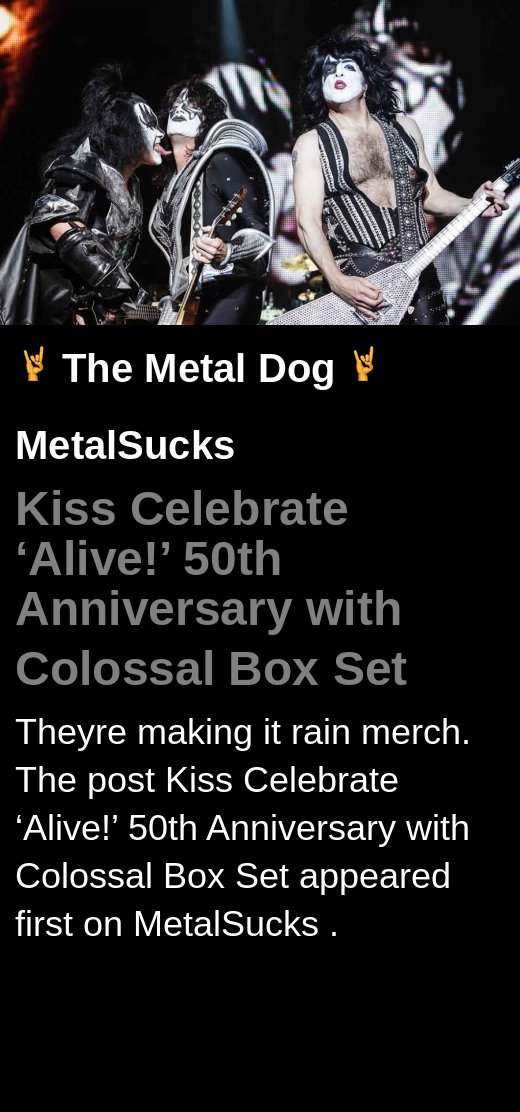
Task: Click the Colossal Box Set appeared line in the summary
Action: pyautogui.click(x=233, y=876)
